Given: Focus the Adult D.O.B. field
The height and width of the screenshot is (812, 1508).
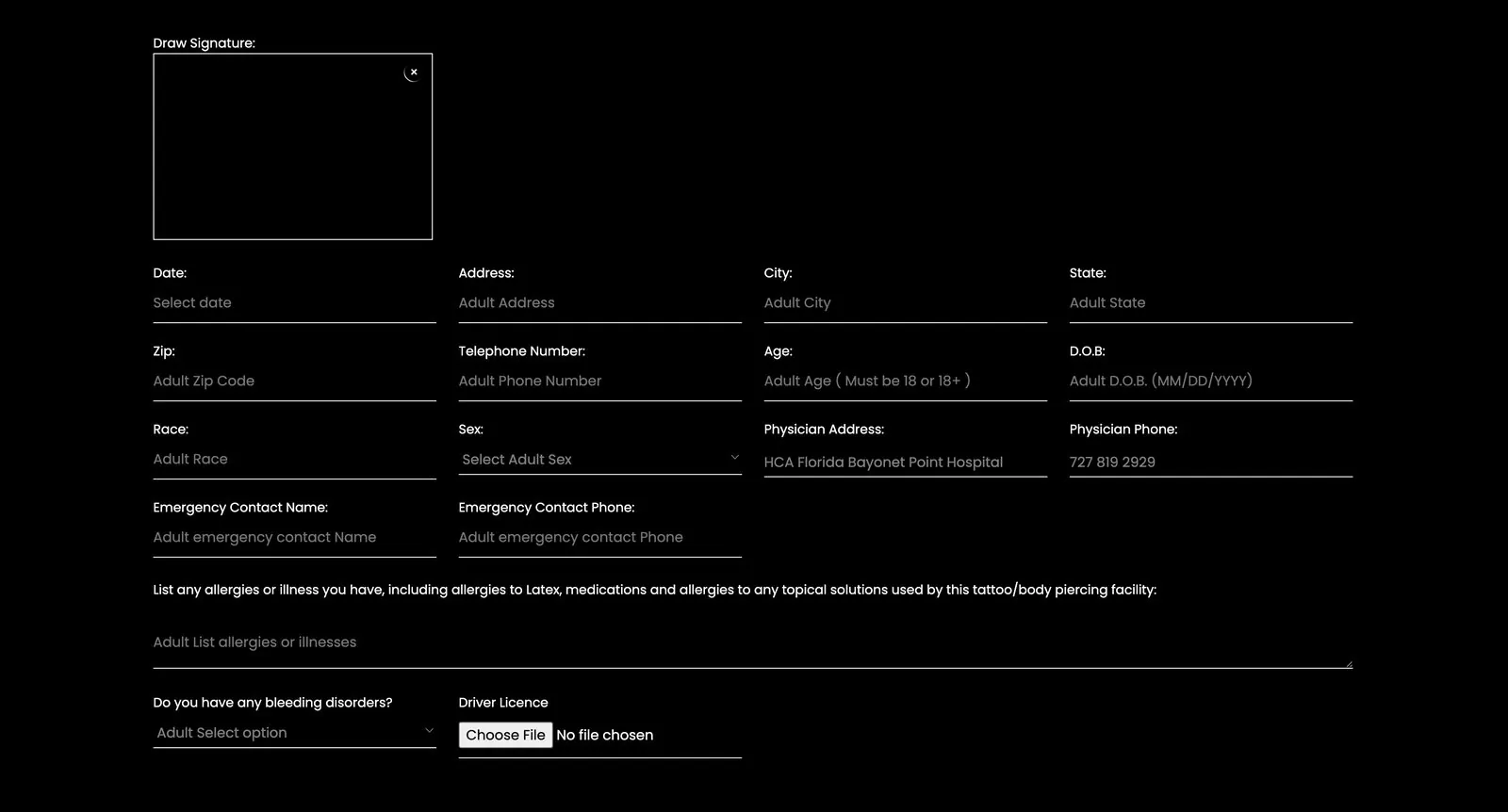Looking at the screenshot, I should (x=1211, y=381).
